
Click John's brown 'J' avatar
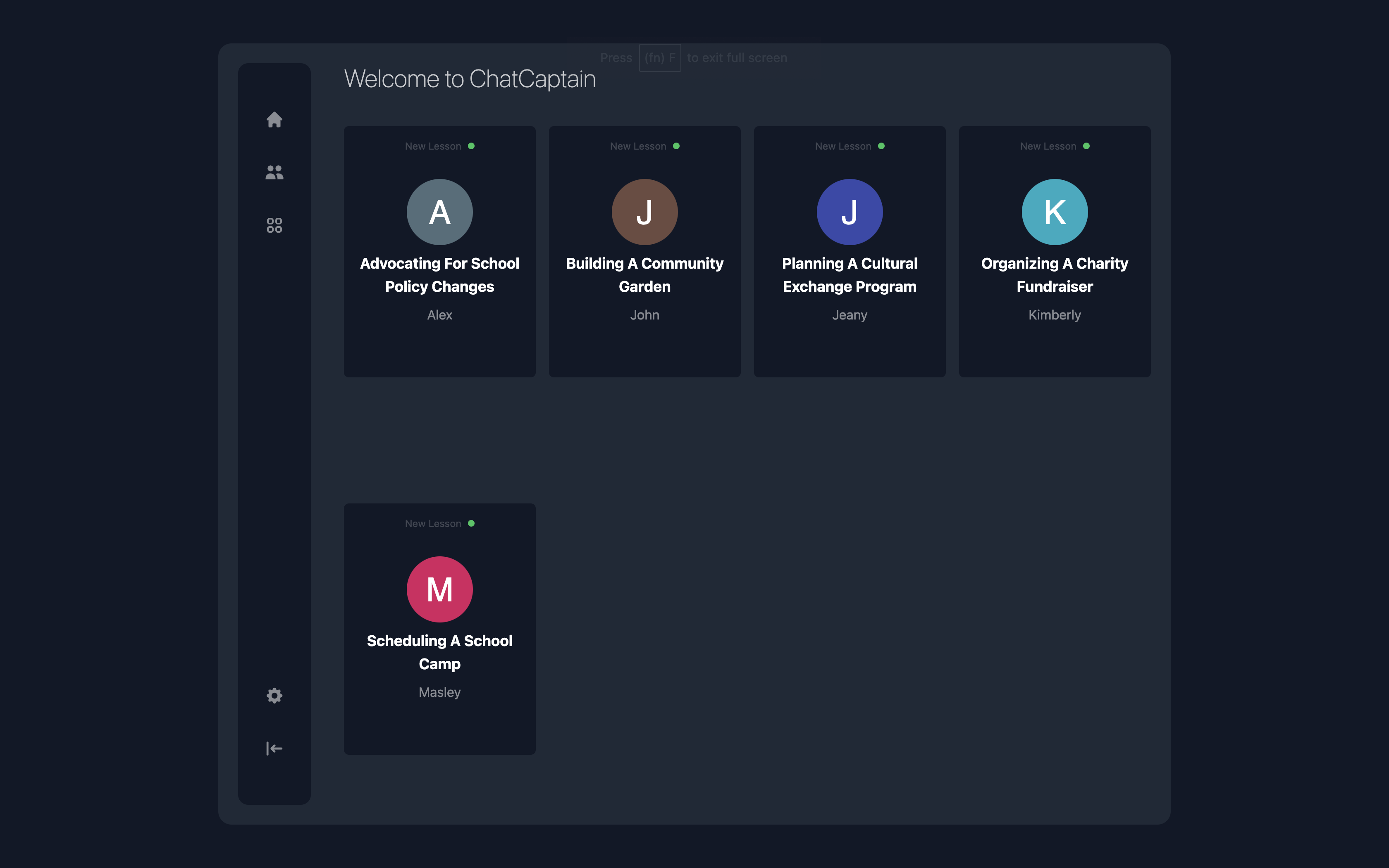(644, 212)
